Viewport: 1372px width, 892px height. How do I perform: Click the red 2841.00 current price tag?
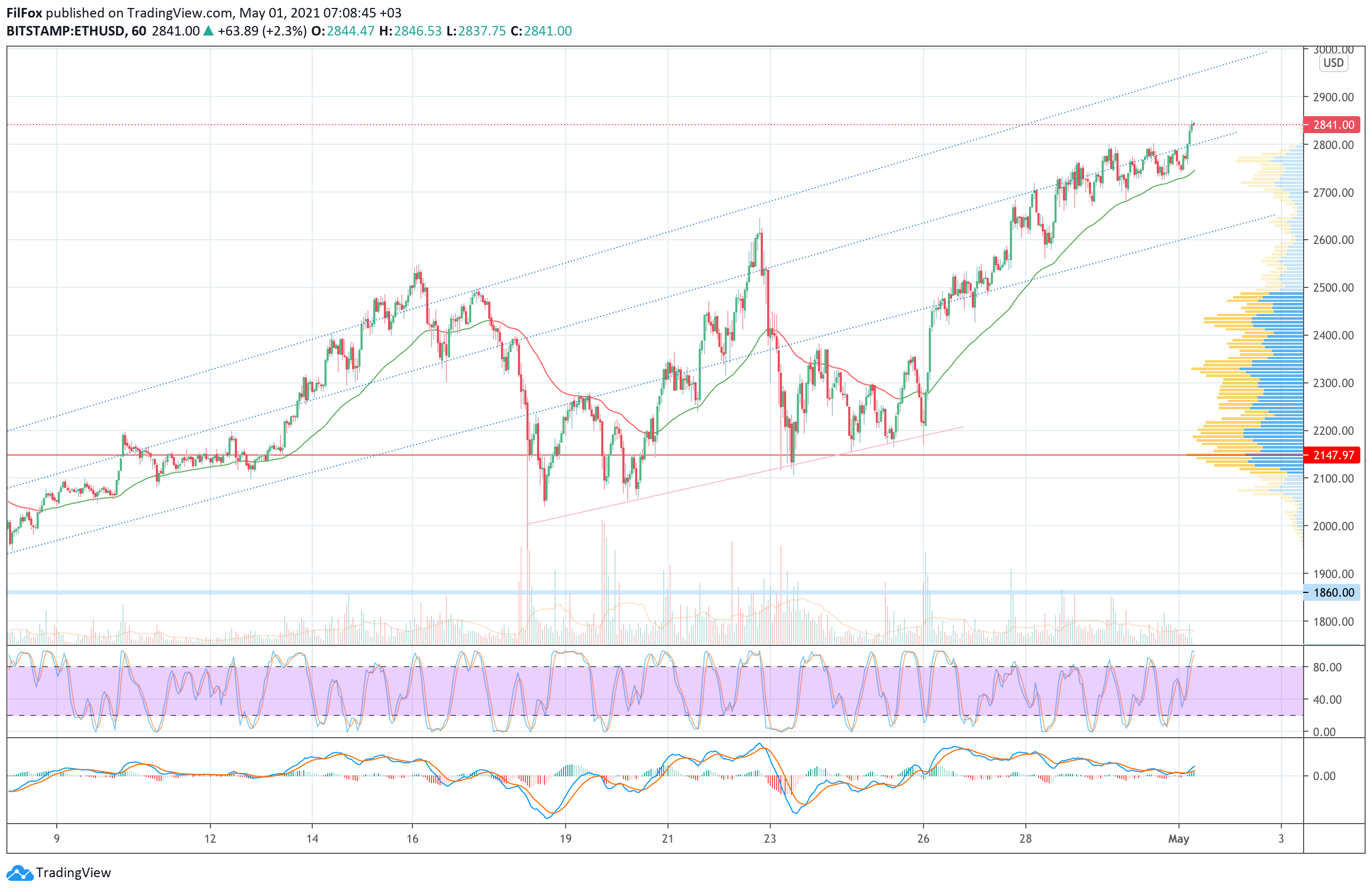(x=1333, y=125)
